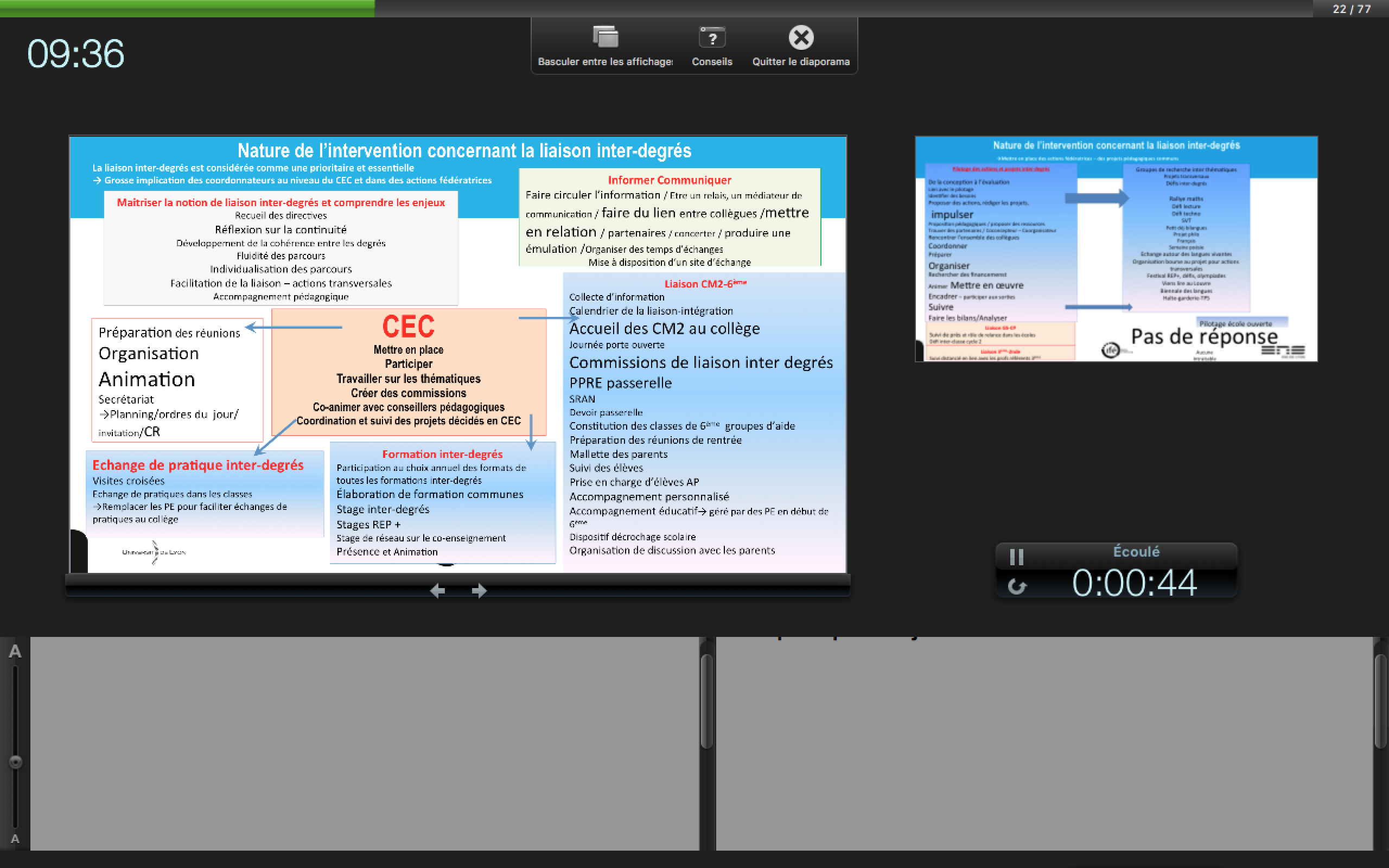1389x868 pixels.
Task: Click the next slide preview thumbnail
Action: coord(1116,248)
